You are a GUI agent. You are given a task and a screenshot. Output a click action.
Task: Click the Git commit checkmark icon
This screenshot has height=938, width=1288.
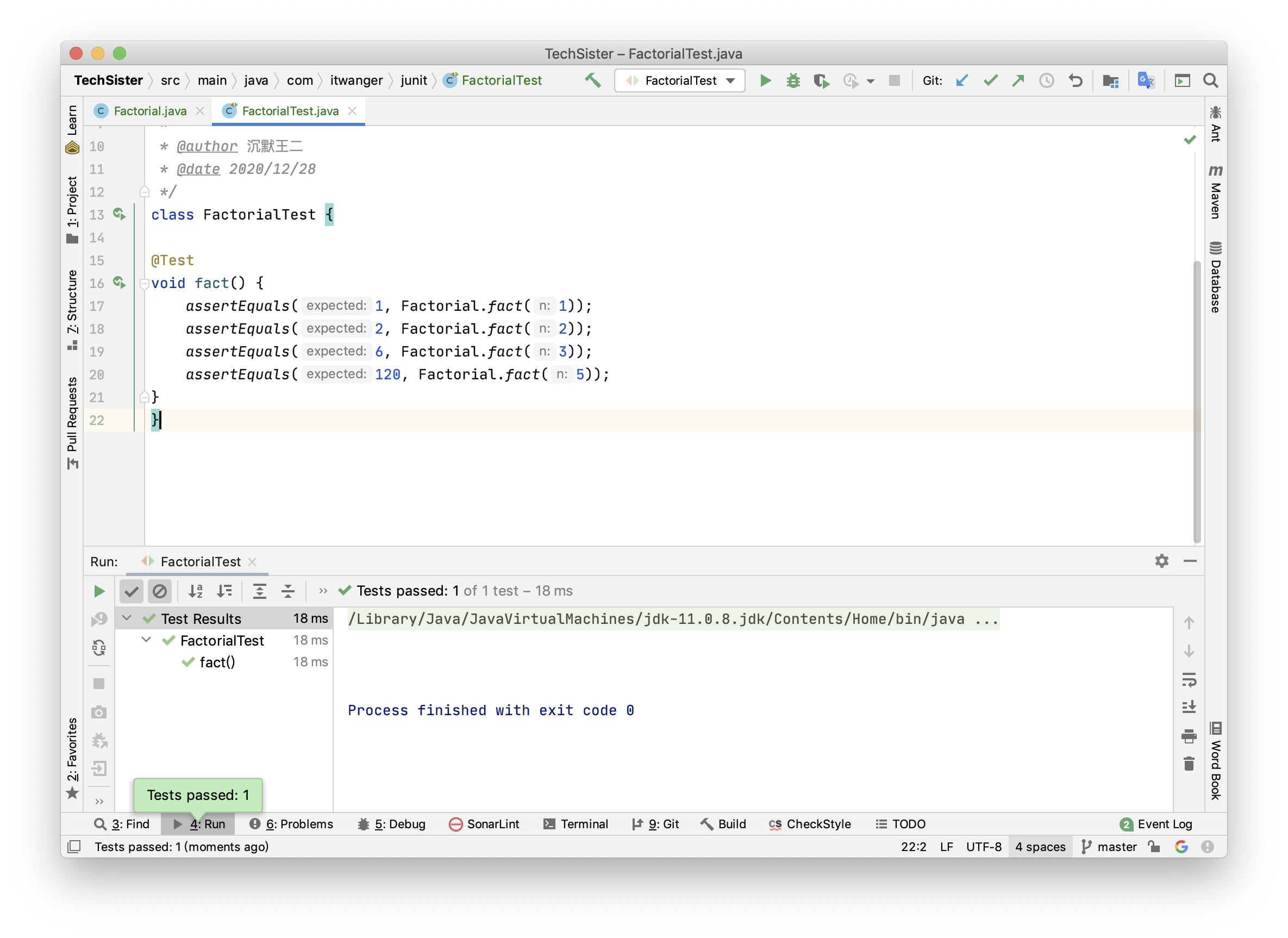pos(990,80)
